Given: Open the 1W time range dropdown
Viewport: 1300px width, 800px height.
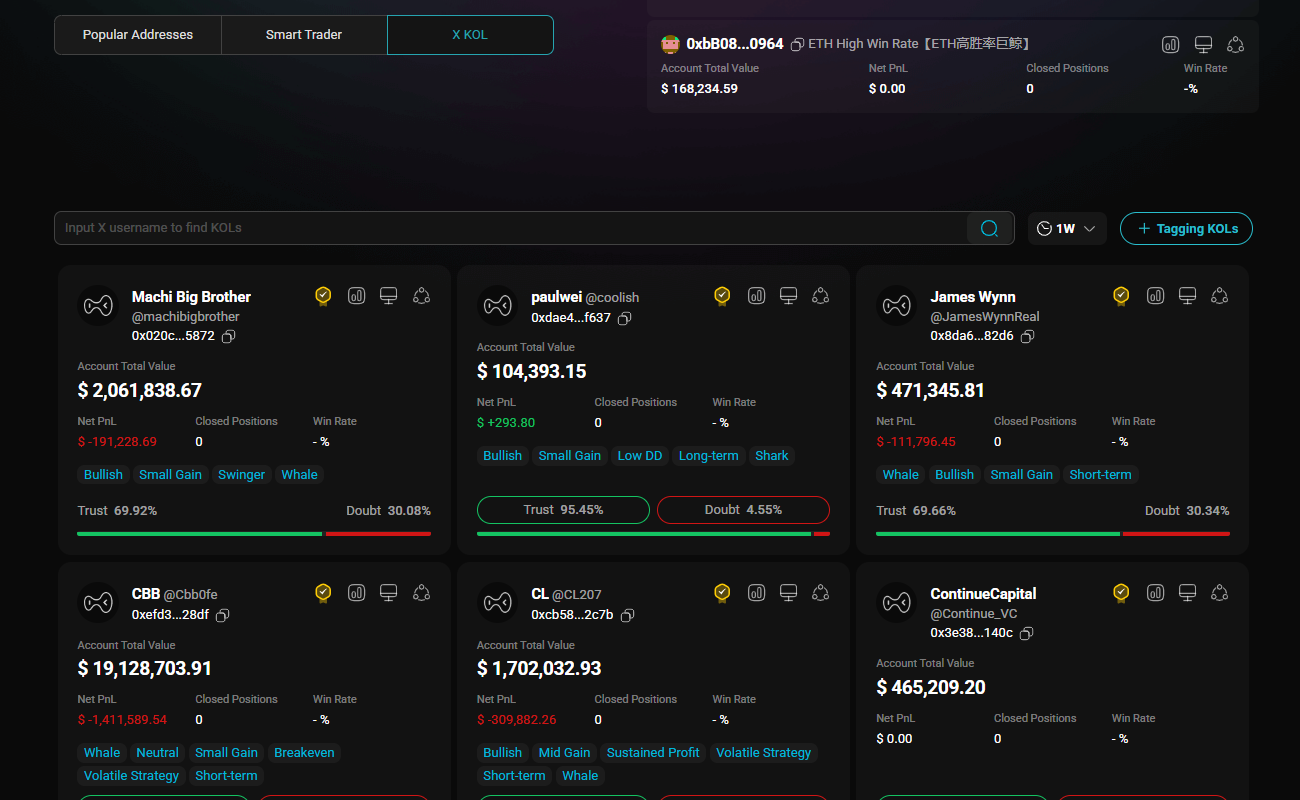Looking at the screenshot, I should (x=1067, y=228).
